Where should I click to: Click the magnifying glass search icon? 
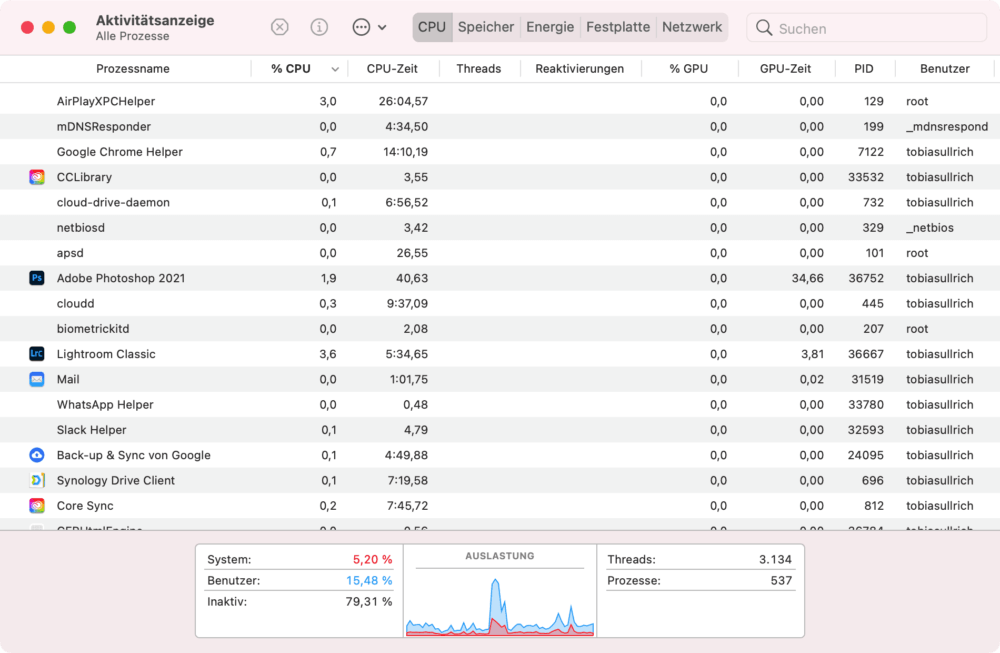pyautogui.click(x=763, y=27)
